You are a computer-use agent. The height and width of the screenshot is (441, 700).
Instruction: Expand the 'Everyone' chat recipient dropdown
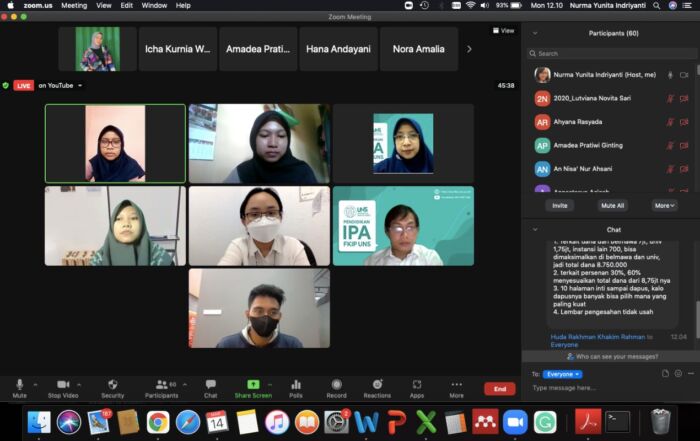563,374
